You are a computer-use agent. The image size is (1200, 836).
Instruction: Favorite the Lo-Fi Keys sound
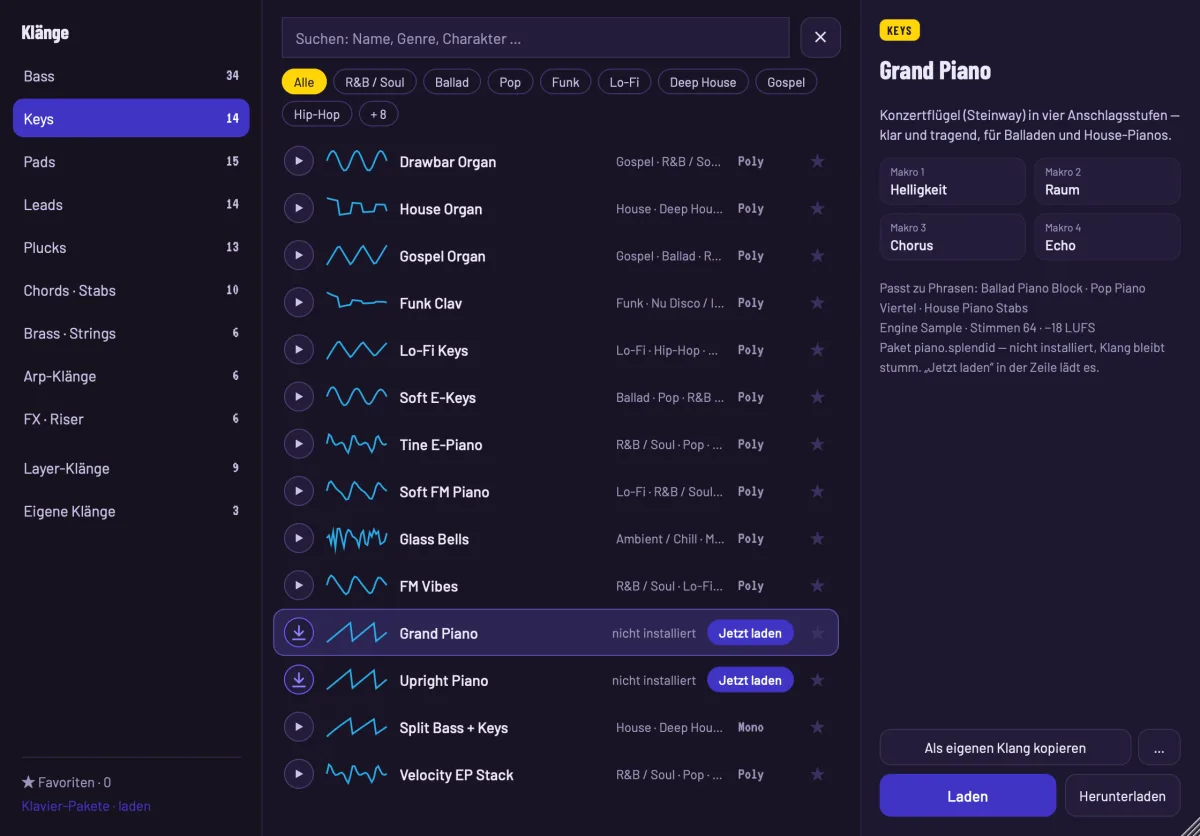(x=817, y=350)
